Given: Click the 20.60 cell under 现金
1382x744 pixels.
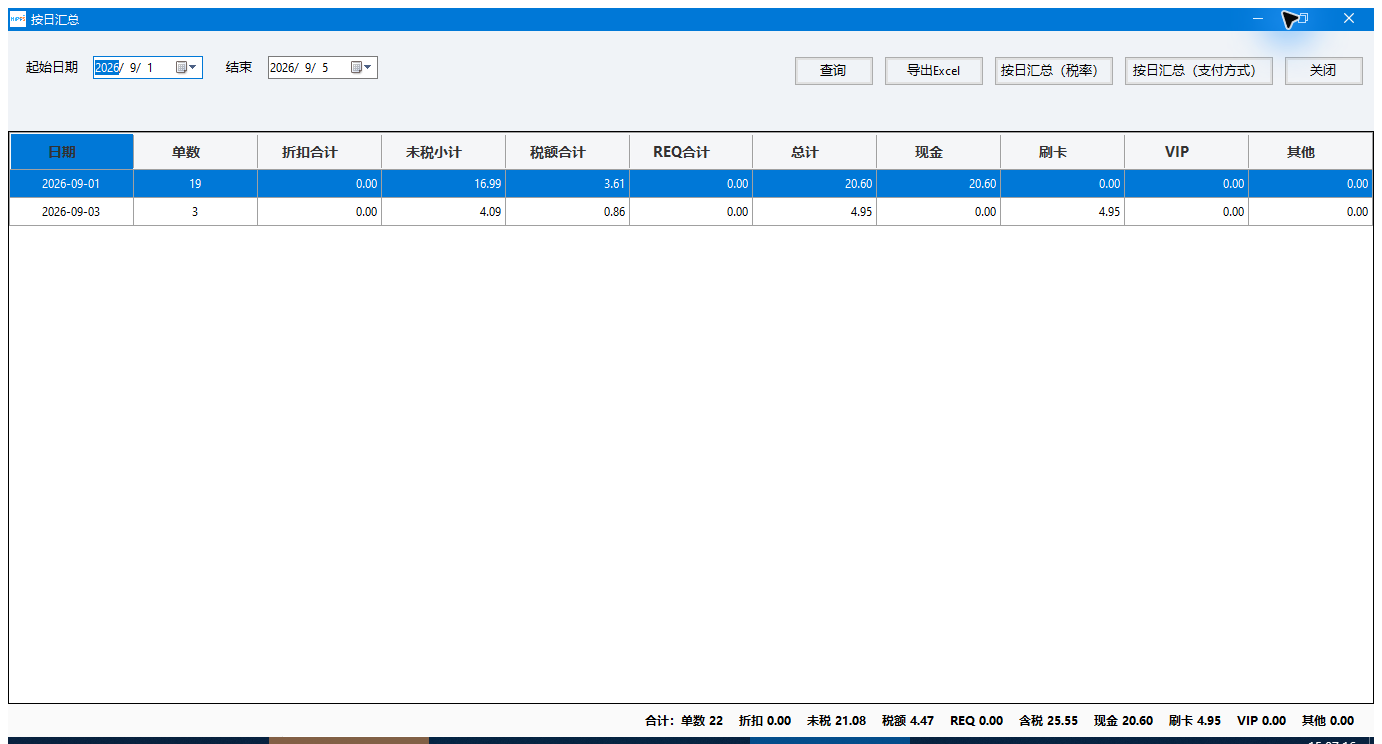Looking at the screenshot, I should 938,184.
